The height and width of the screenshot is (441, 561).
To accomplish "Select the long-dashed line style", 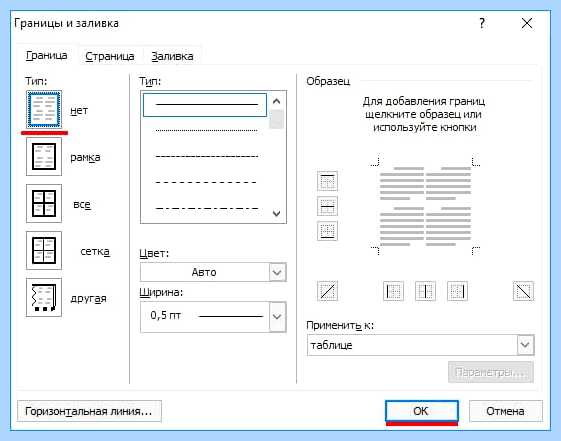I will 206,182.
